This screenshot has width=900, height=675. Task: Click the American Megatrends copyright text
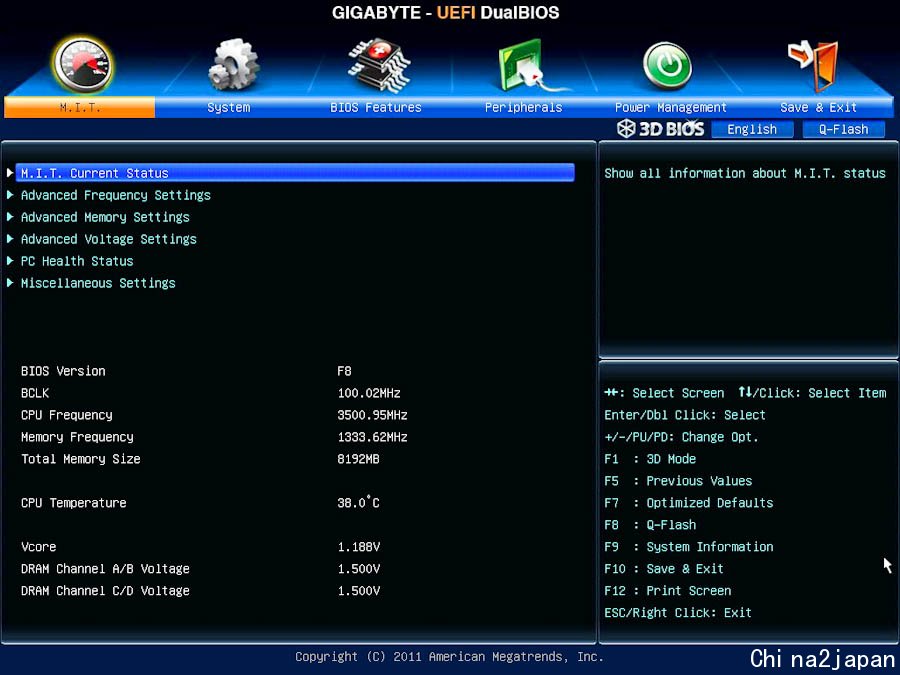(449, 657)
